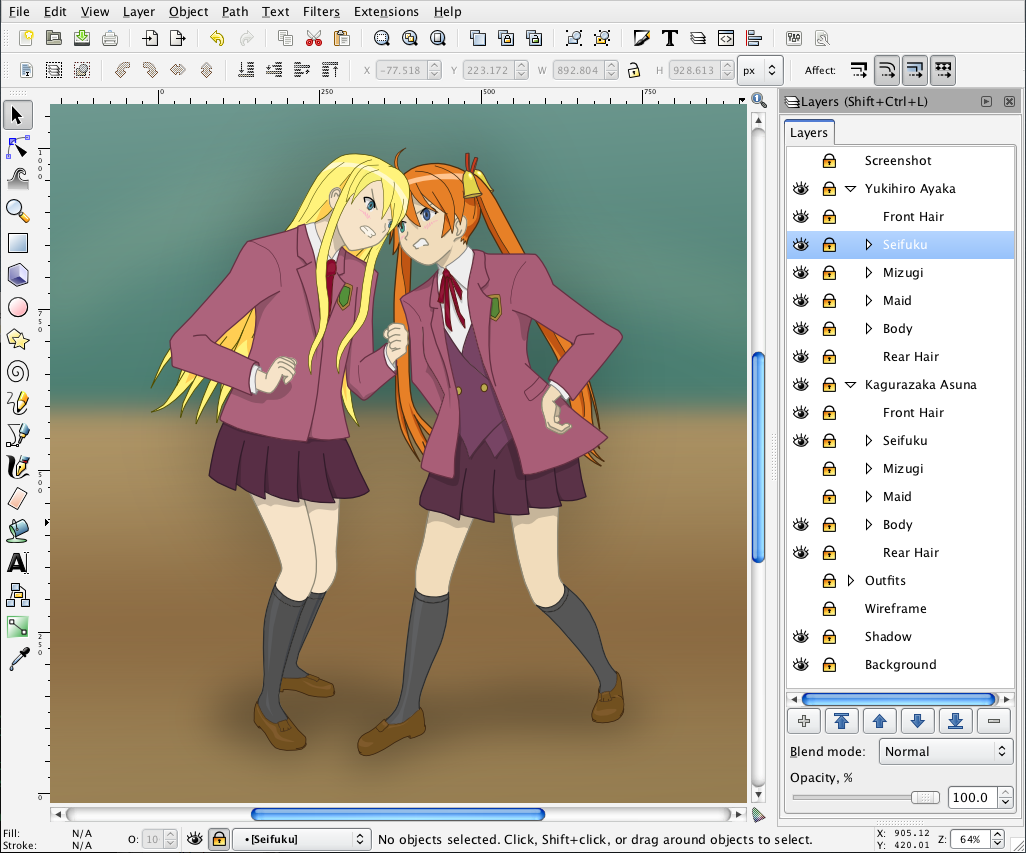Toggle current layer lock in status bar
Image resolution: width=1026 pixels, height=853 pixels.
[219, 839]
